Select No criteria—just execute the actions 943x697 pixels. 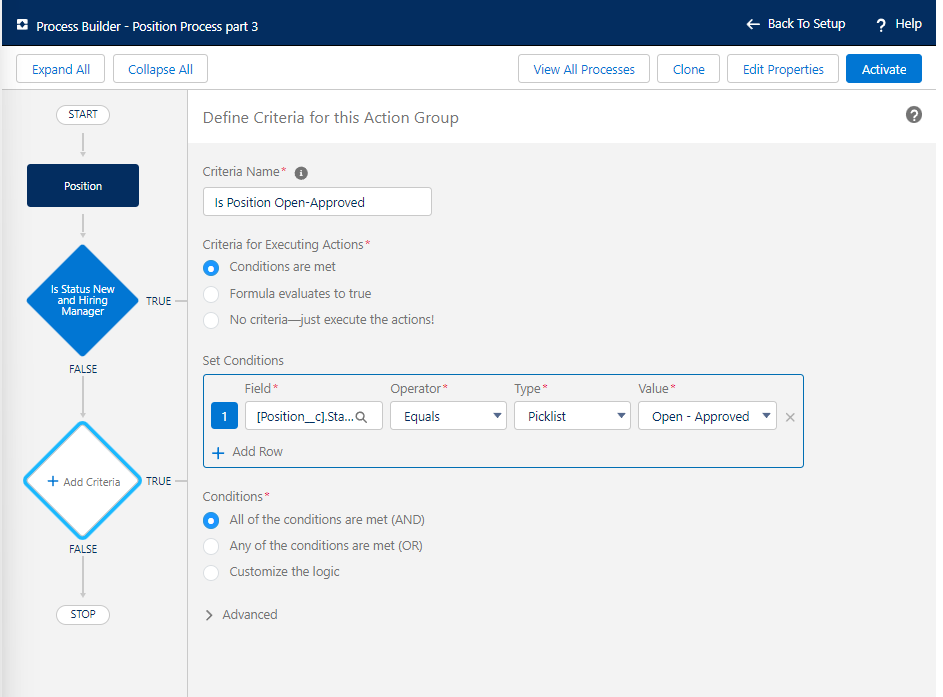tap(211, 320)
